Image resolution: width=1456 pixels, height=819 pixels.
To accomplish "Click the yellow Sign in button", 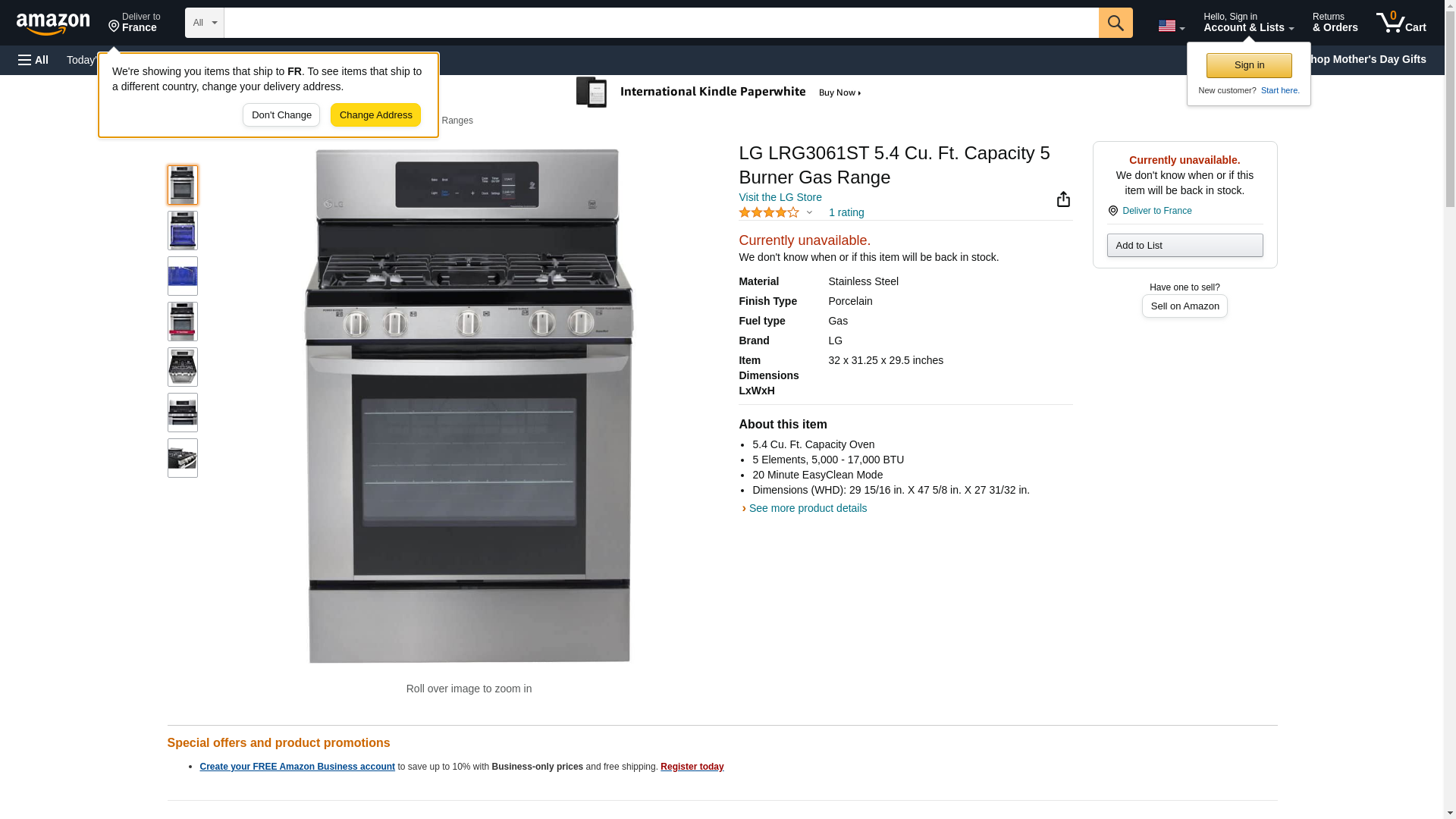I will tap(1249, 65).
